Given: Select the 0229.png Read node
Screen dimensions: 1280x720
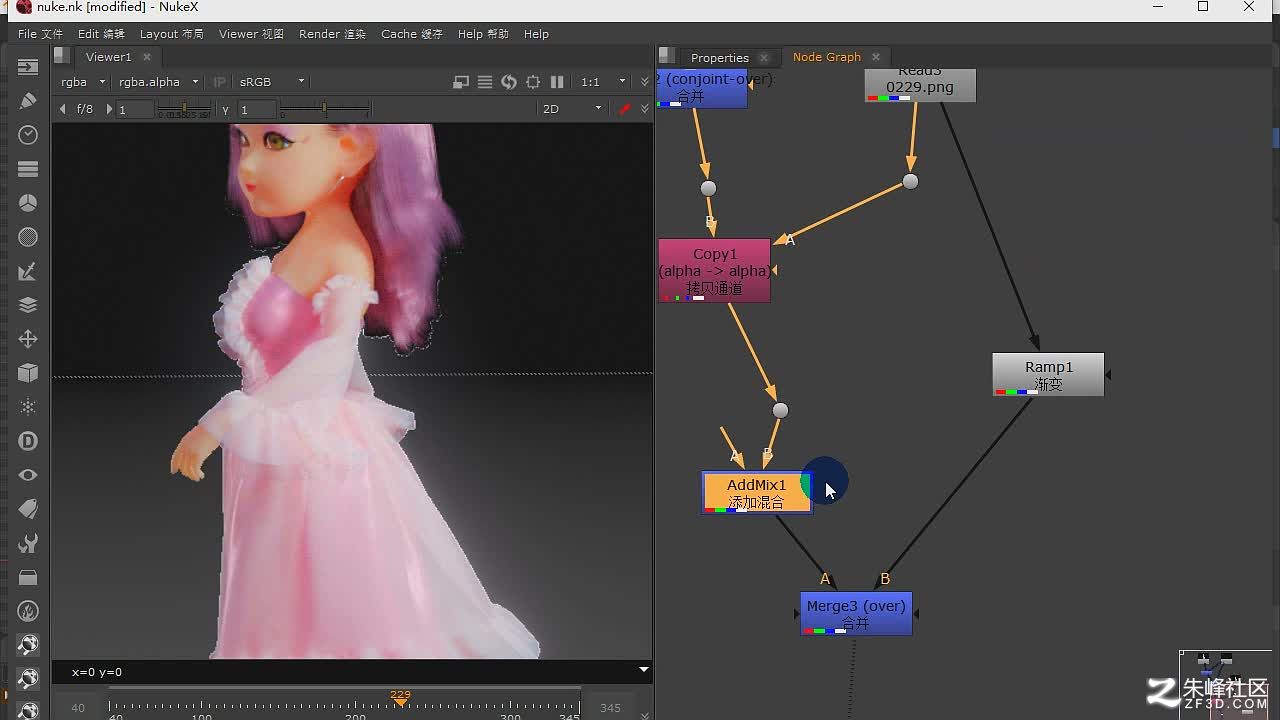Looking at the screenshot, I should click(920, 85).
